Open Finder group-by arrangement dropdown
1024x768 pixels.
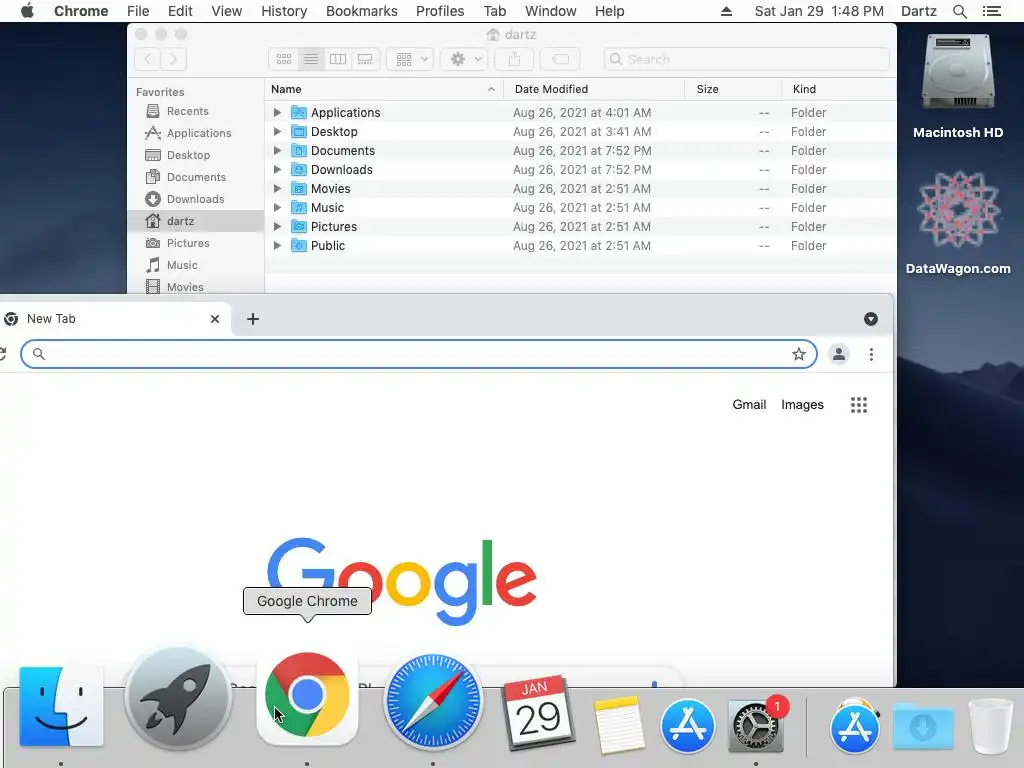(410, 59)
